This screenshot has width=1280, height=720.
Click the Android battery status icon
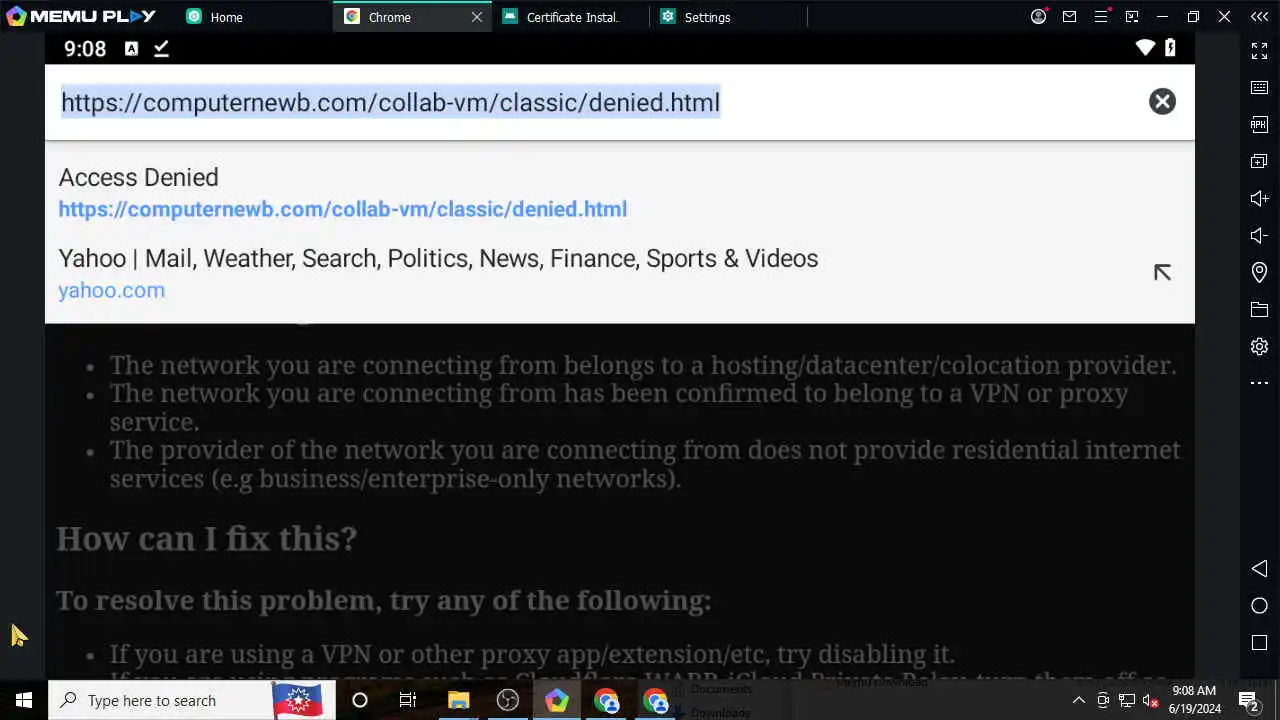[1170, 48]
